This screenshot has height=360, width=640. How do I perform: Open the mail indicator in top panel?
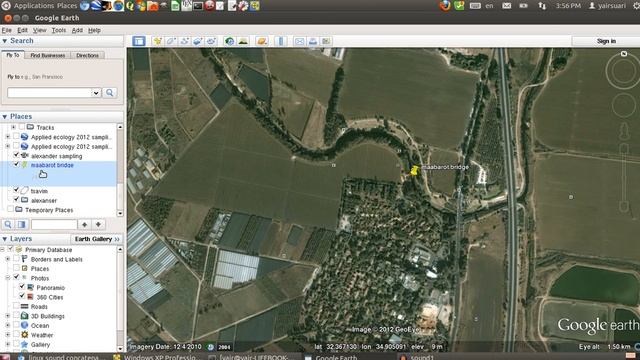click(507, 6)
